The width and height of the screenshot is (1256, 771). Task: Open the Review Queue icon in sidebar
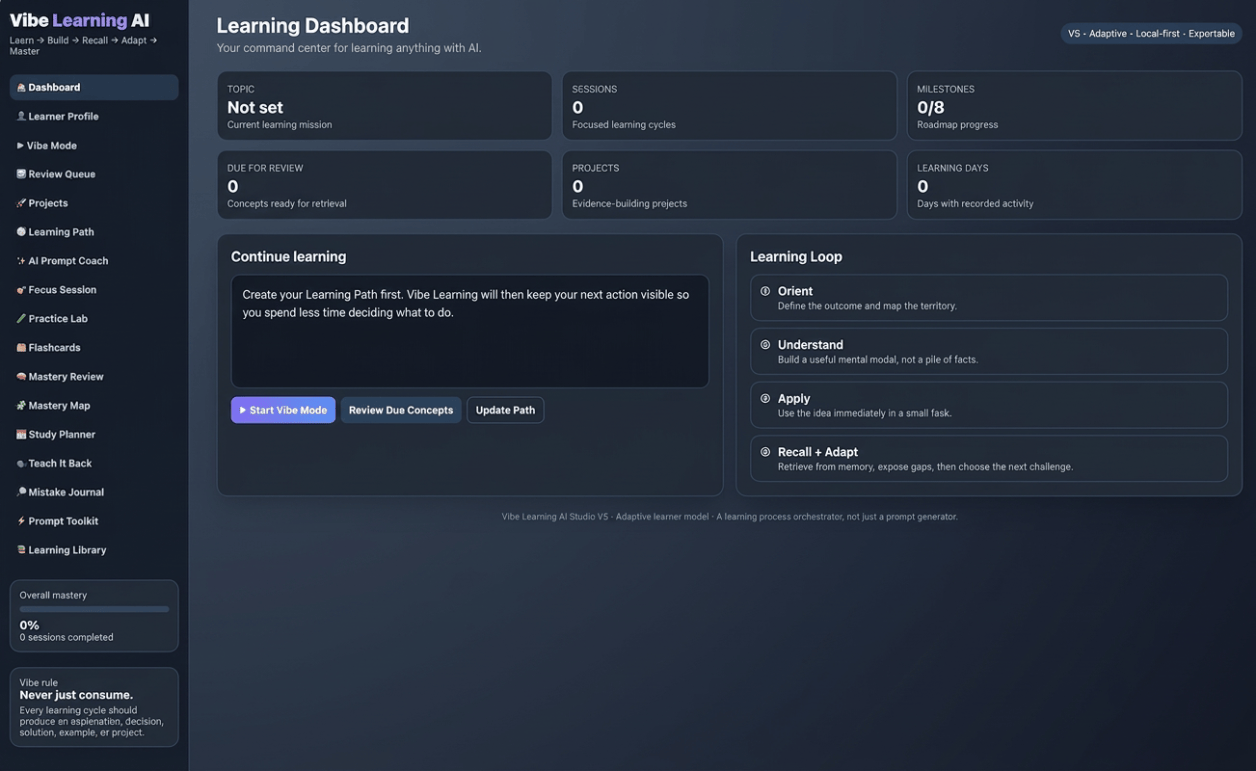[x=21, y=174]
